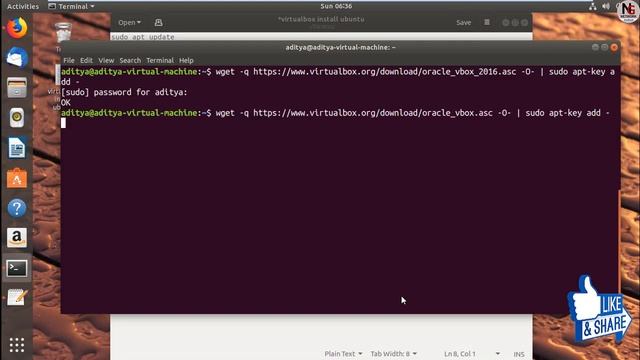Click the INS indicator in gedit status bar
The image size is (640, 360).
click(519, 354)
